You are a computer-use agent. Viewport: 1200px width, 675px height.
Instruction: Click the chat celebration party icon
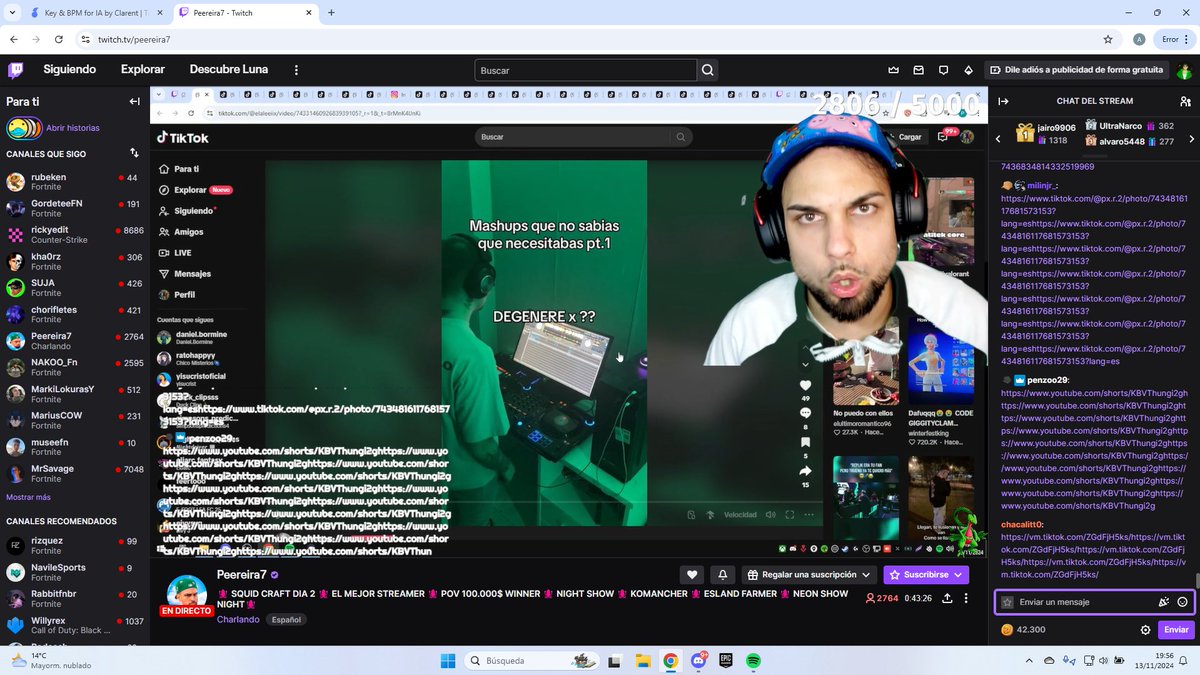tap(1163, 602)
